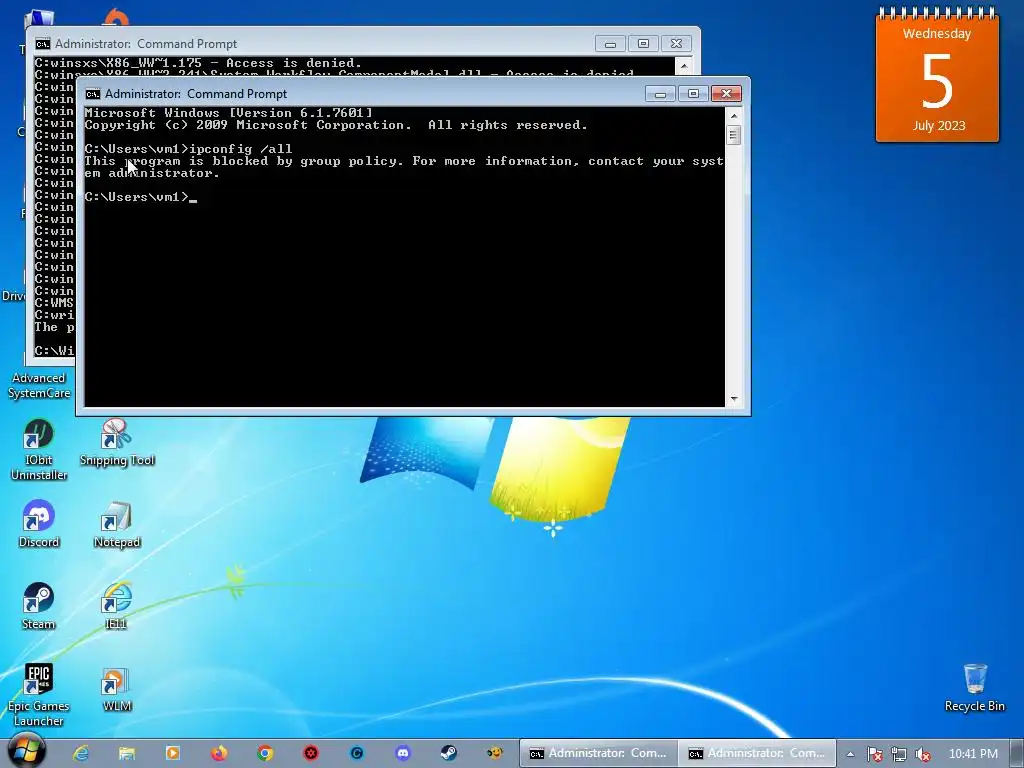Click the 'Copyright (c) 2009 Microsoft Corporation' line
Viewport: 1024px width, 768px height.
point(336,125)
